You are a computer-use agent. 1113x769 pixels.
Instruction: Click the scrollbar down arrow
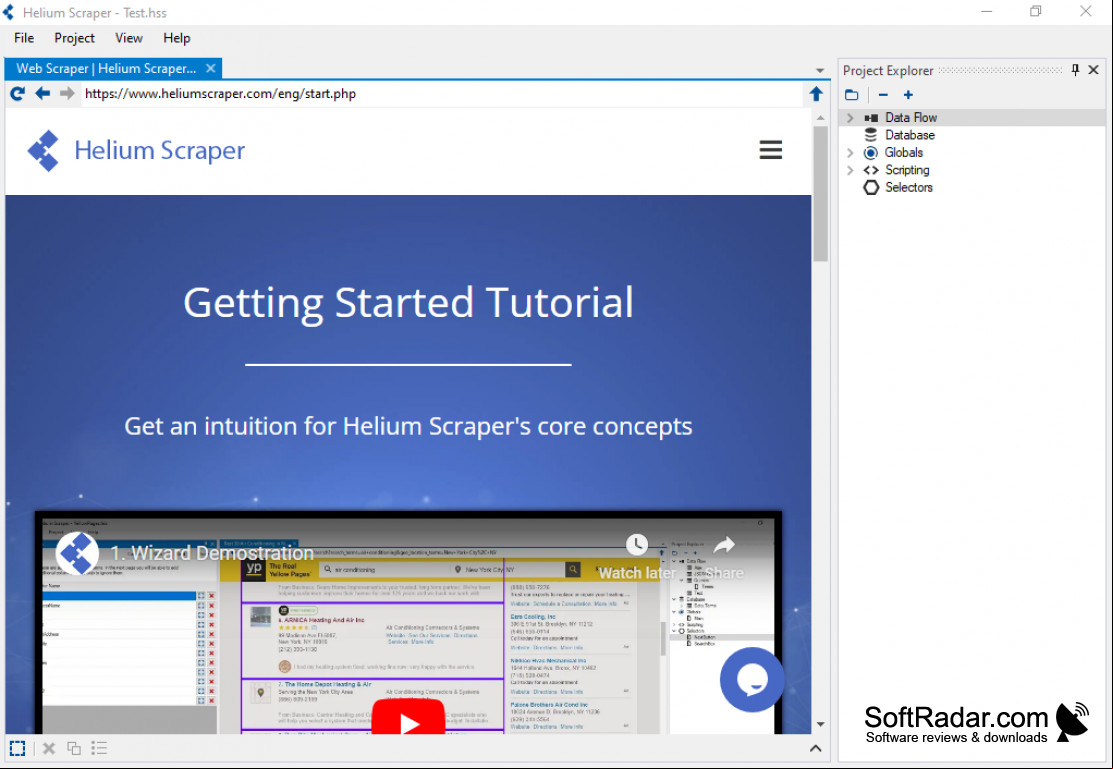click(x=820, y=725)
